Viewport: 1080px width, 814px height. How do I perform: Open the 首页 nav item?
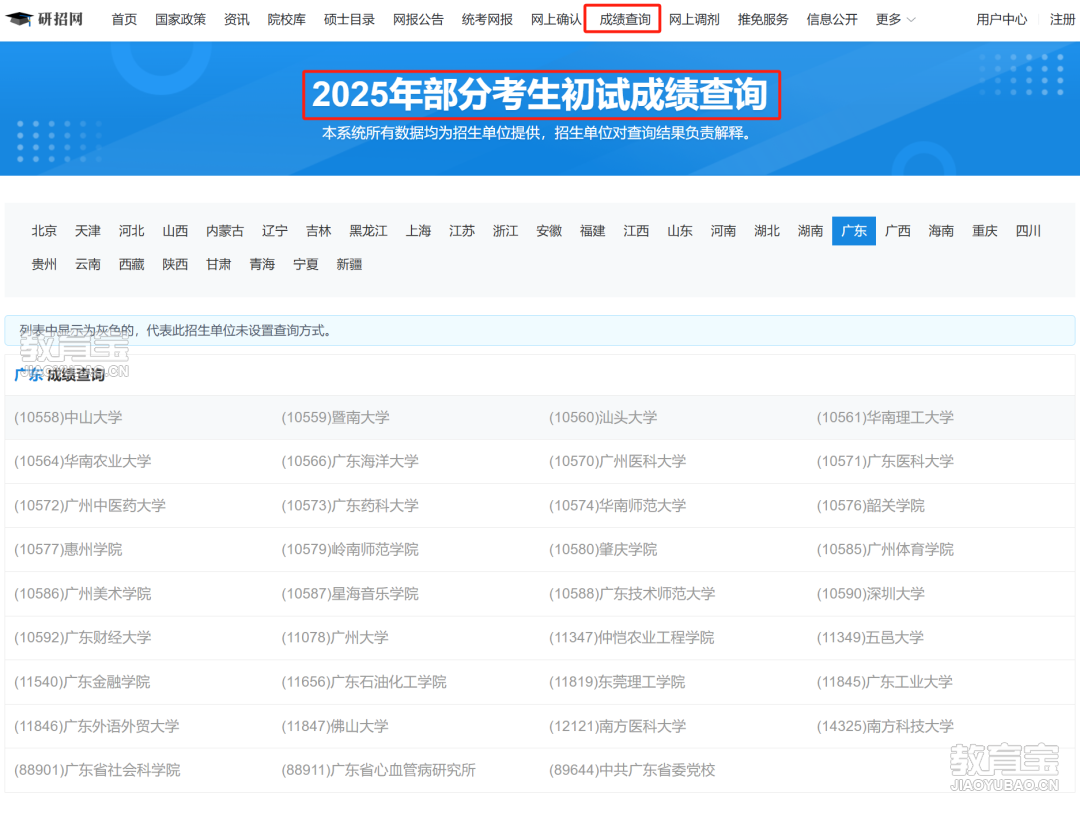tap(124, 19)
